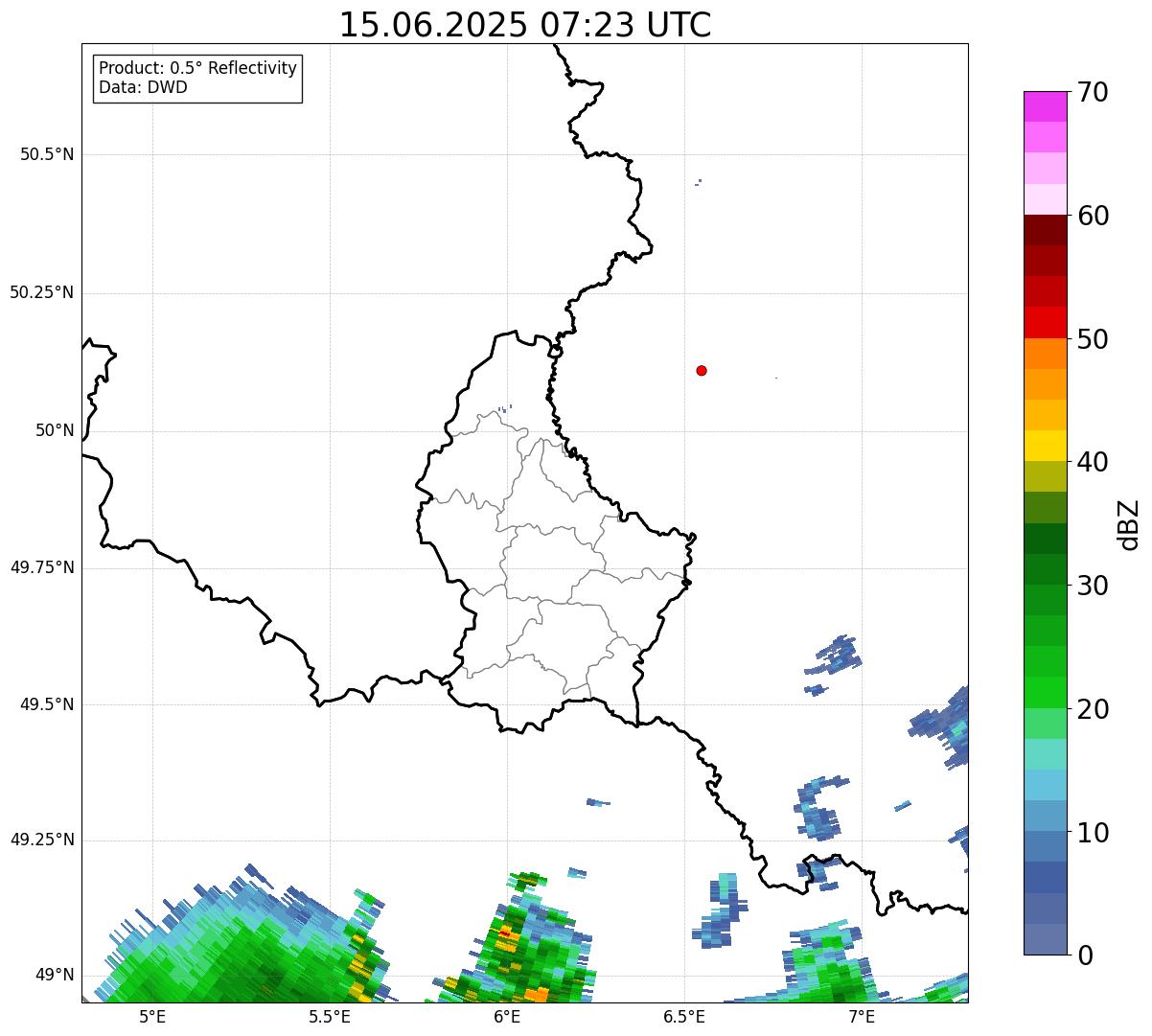Click the 5.5°E longitude label

point(330,1017)
